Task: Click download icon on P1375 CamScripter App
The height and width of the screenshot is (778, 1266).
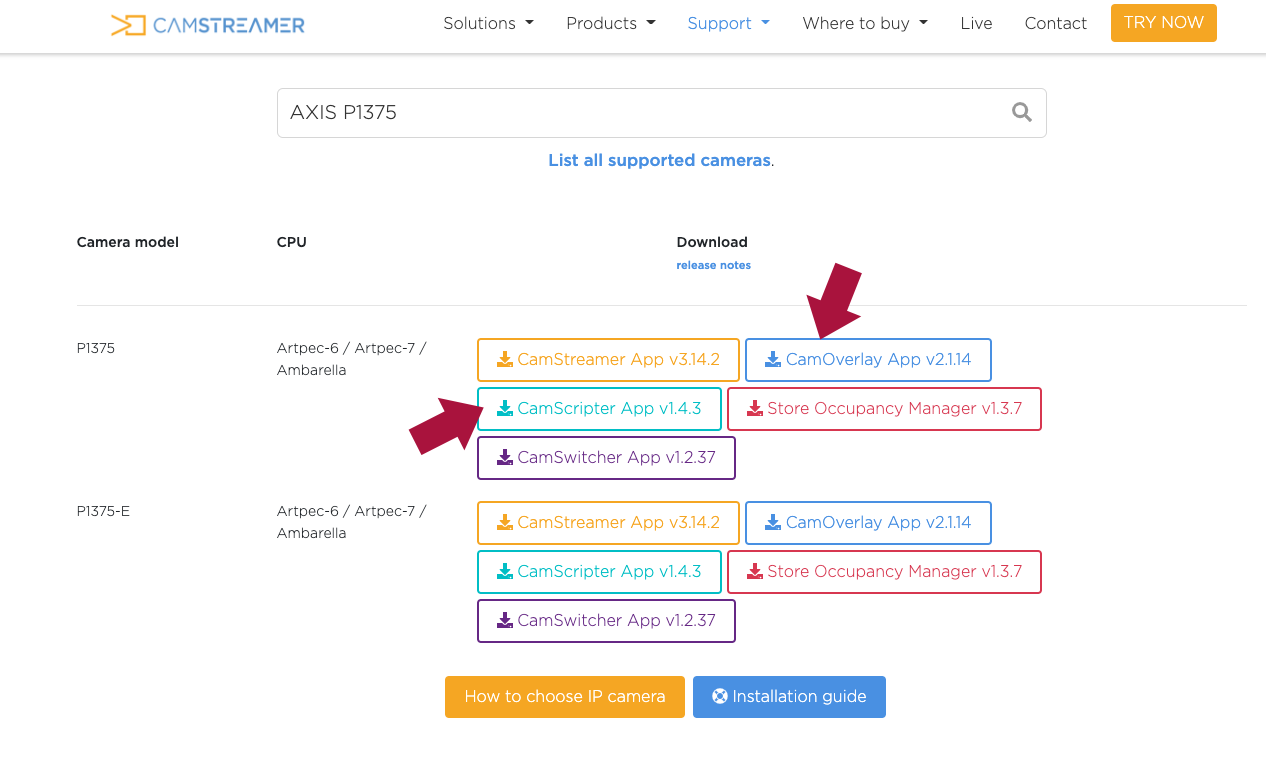Action: (x=505, y=409)
